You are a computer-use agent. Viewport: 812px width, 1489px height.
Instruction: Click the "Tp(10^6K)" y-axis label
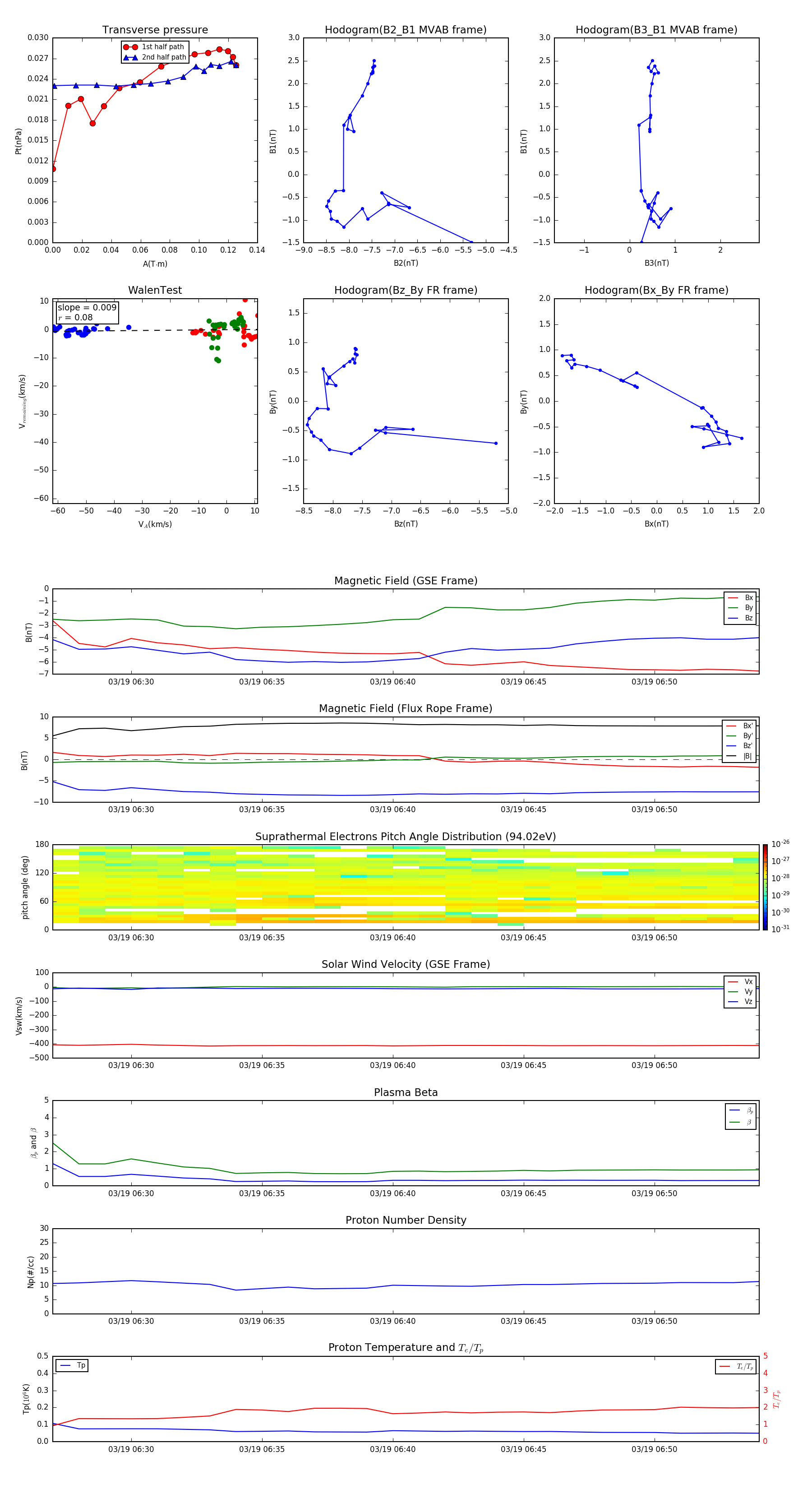(26, 1399)
